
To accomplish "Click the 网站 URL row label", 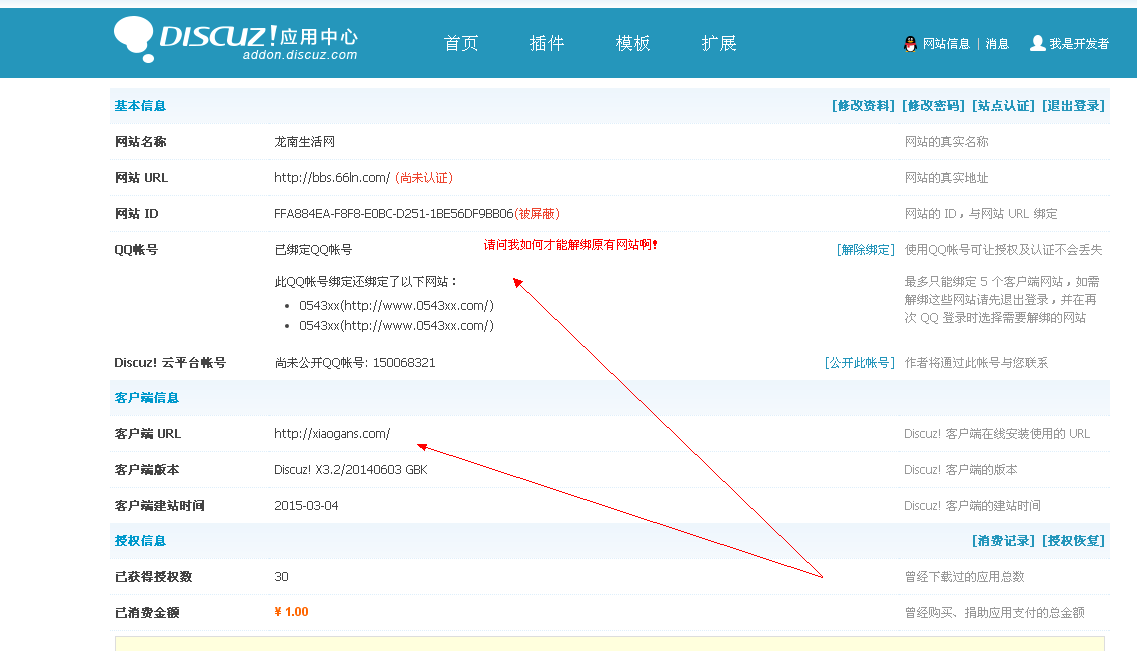I will pyautogui.click(x=141, y=178).
